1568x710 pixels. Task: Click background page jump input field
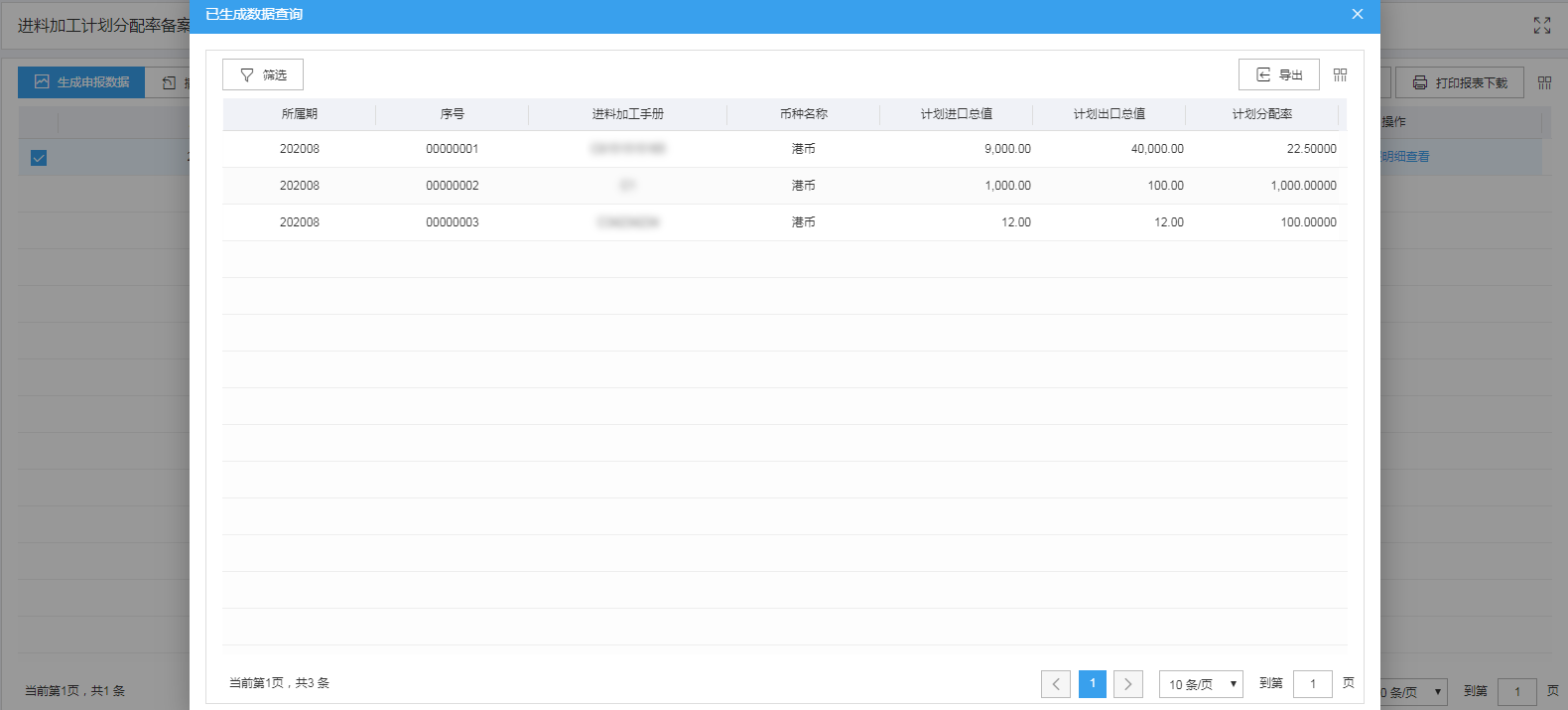coord(1516,692)
